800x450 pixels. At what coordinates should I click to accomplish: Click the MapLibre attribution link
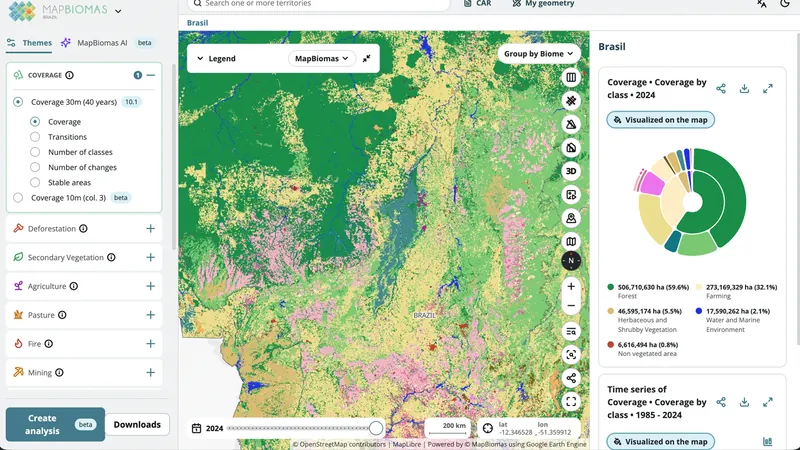[407, 444]
